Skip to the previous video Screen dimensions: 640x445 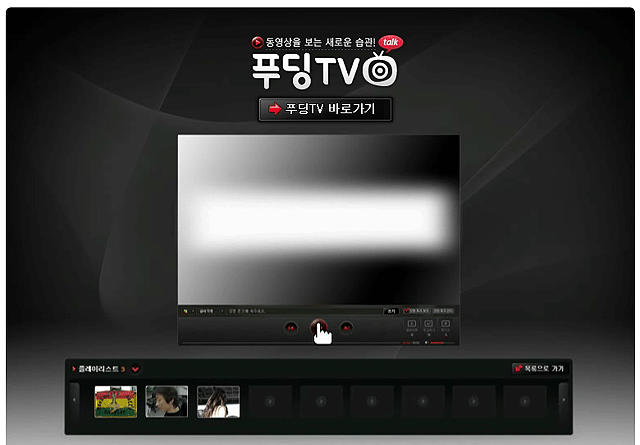point(291,328)
